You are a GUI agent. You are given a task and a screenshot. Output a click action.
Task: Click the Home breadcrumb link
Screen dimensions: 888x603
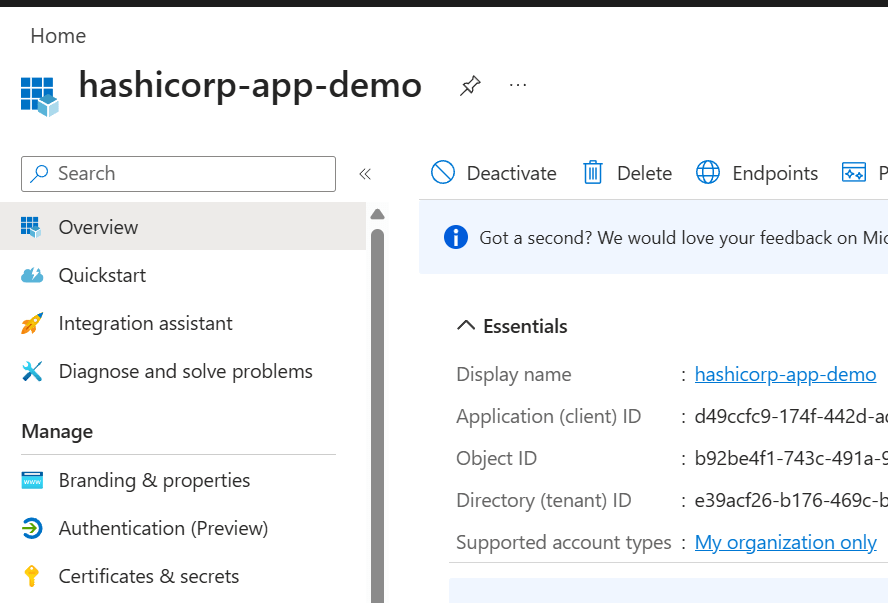58,36
